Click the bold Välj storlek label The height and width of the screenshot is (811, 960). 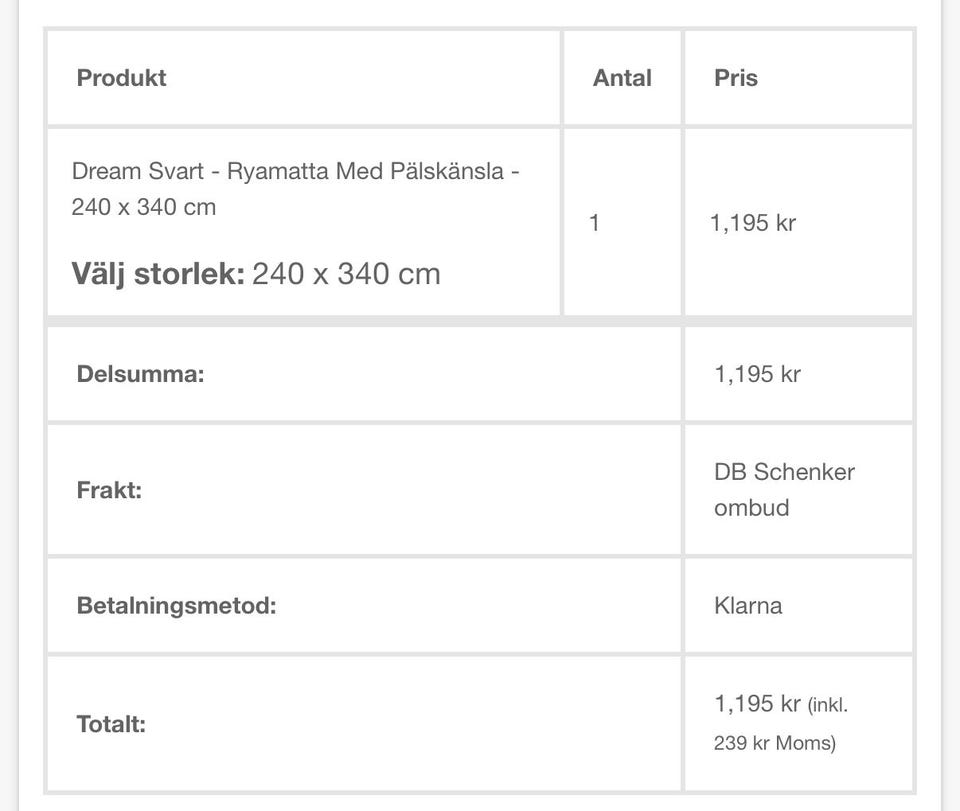coord(157,273)
